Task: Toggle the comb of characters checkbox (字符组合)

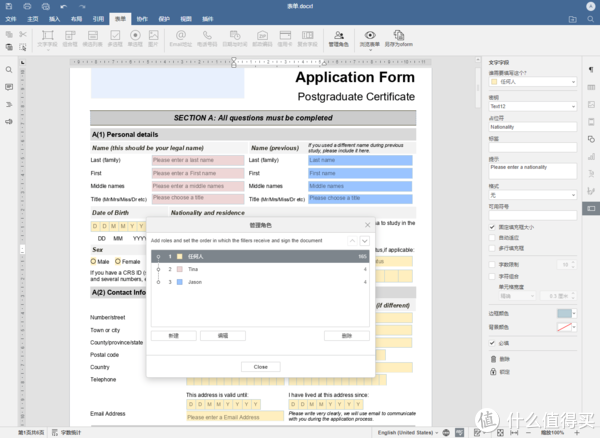Action: tap(492, 276)
